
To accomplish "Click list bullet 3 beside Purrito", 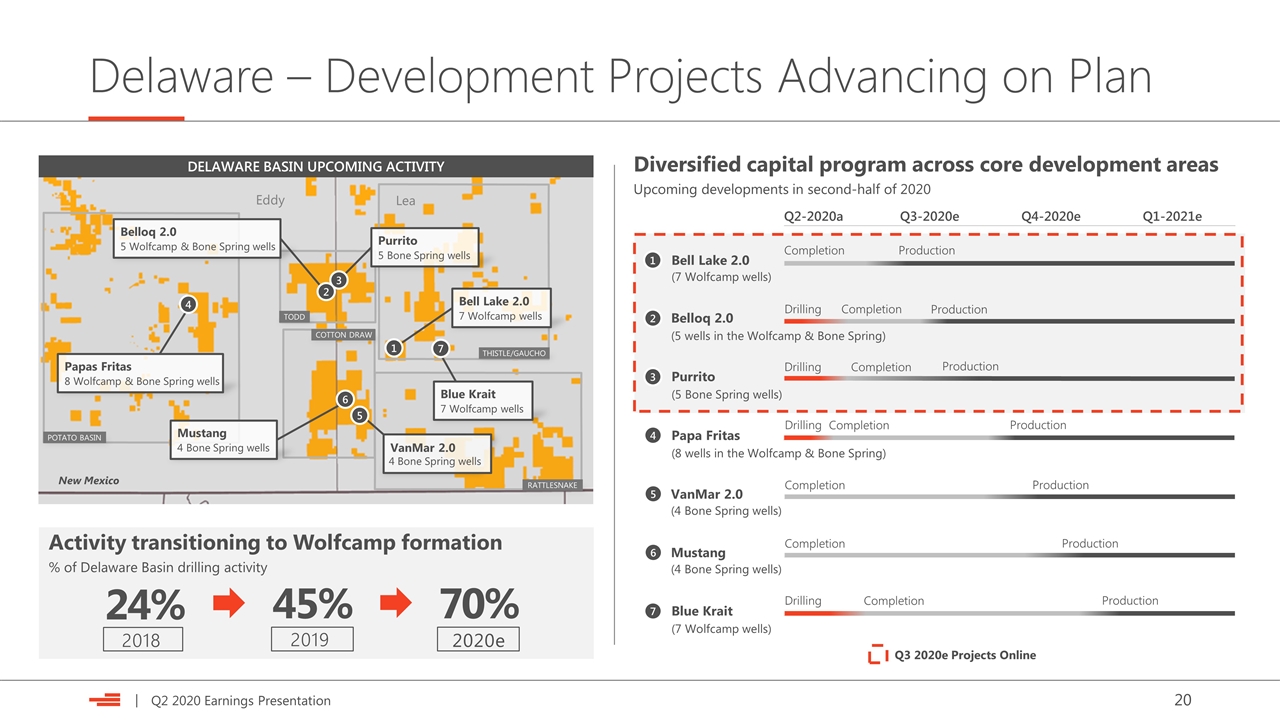I will pyautogui.click(x=652, y=377).
